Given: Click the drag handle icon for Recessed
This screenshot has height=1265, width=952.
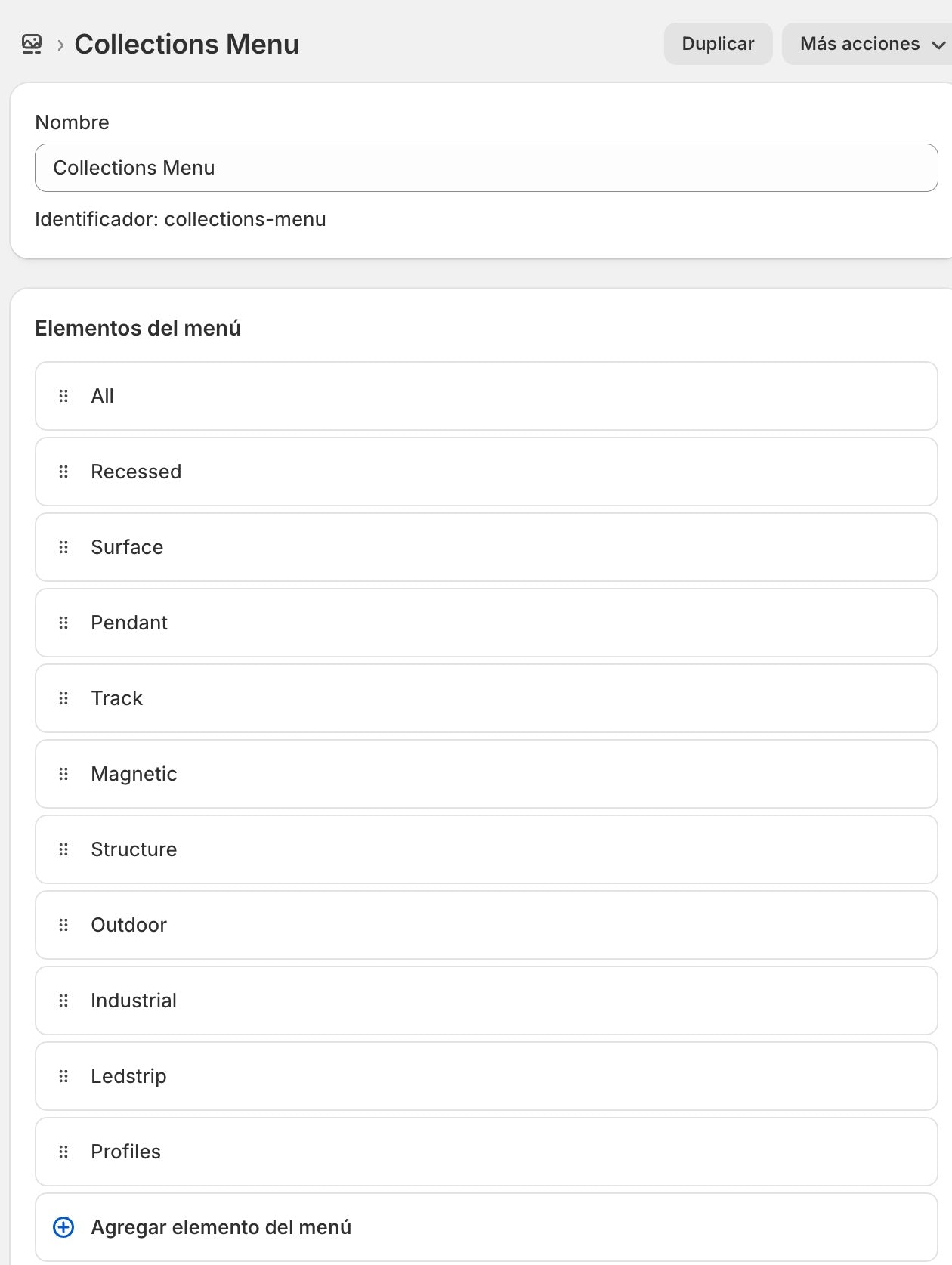Looking at the screenshot, I should tap(63, 472).
